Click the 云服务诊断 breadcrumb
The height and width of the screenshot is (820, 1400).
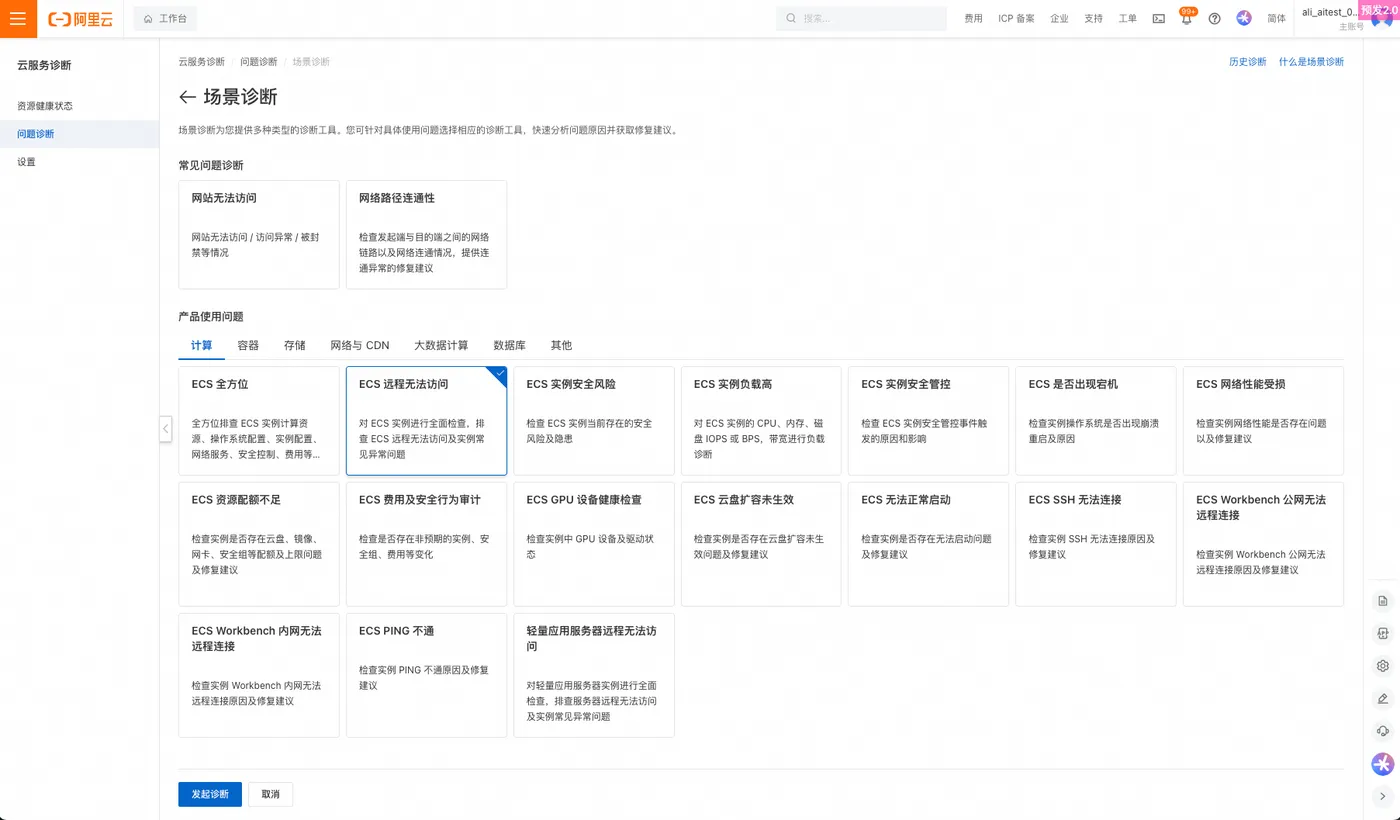[201, 62]
